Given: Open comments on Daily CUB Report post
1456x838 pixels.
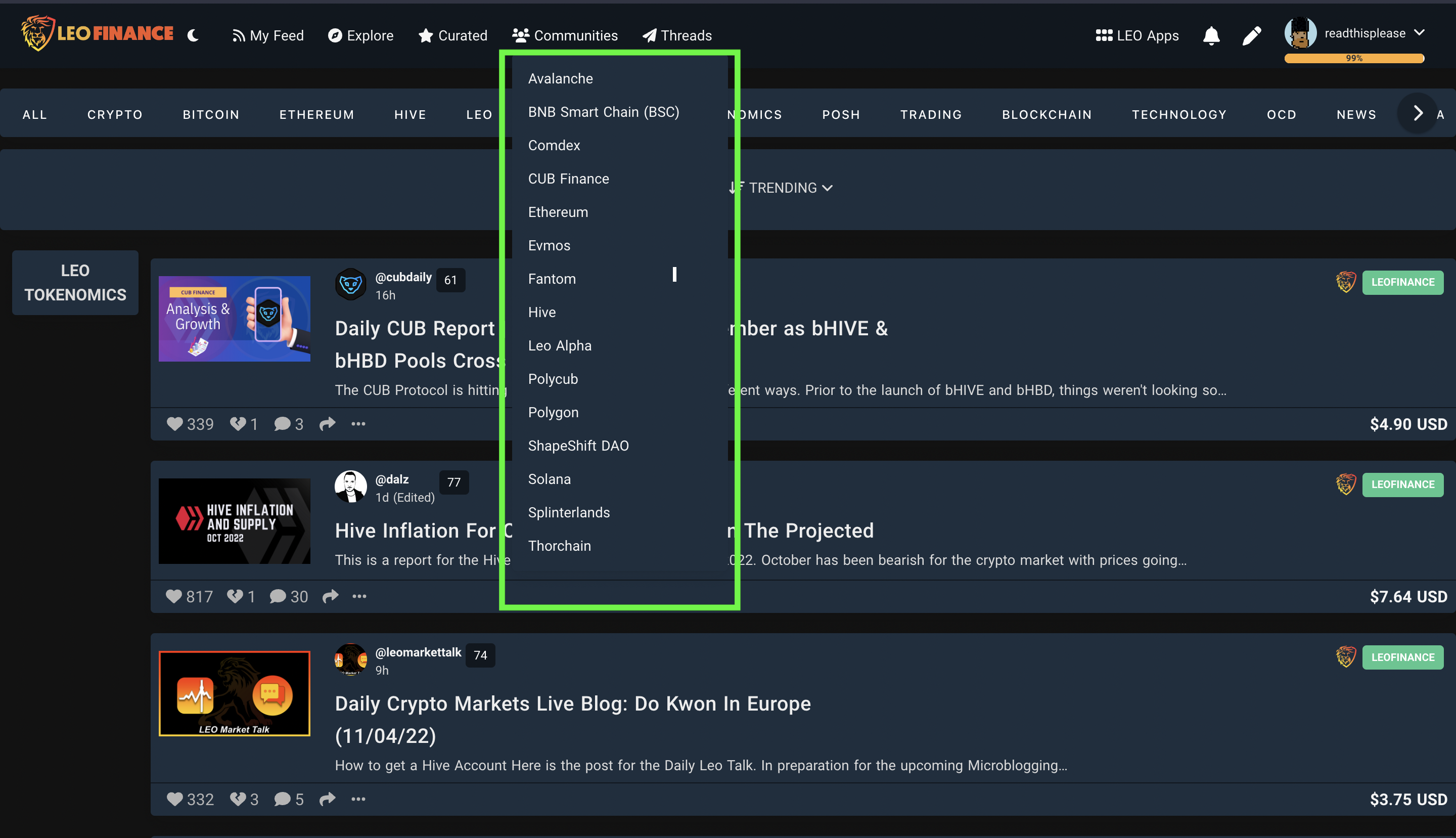Looking at the screenshot, I should [x=288, y=424].
